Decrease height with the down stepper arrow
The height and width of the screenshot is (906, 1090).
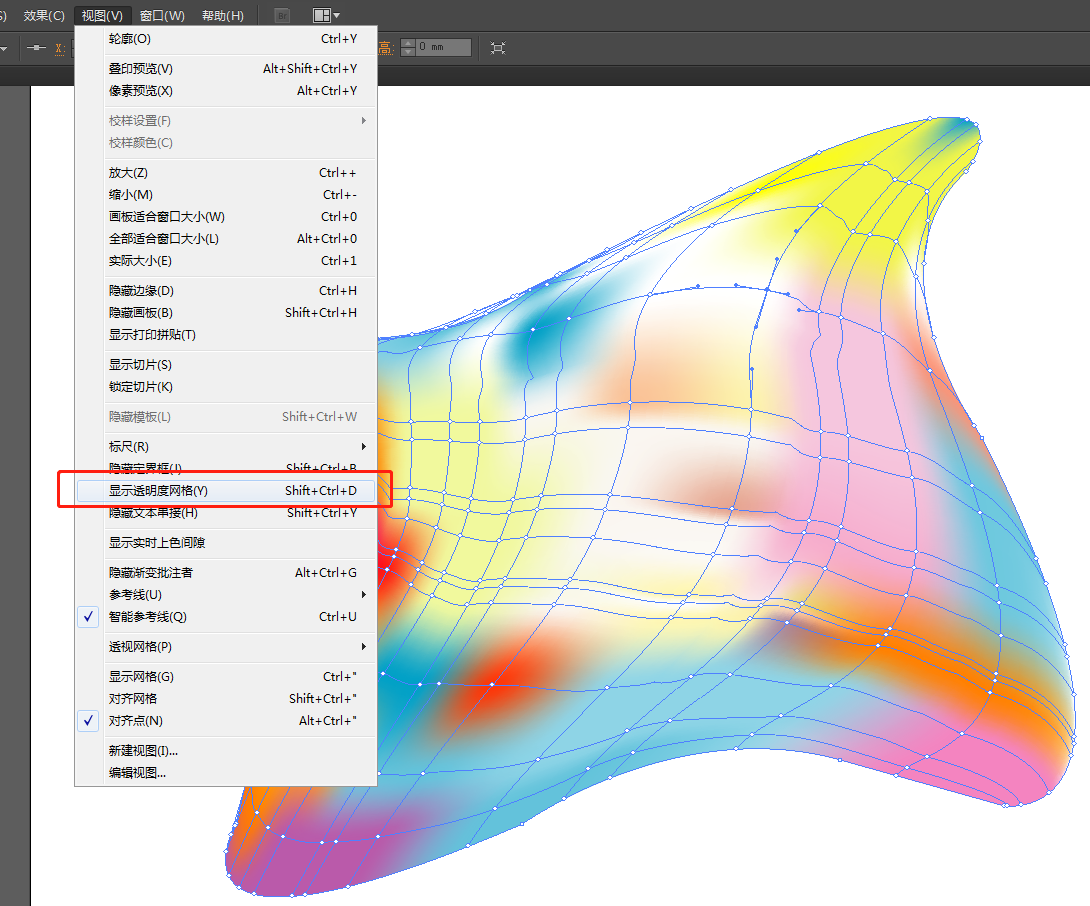408,52
